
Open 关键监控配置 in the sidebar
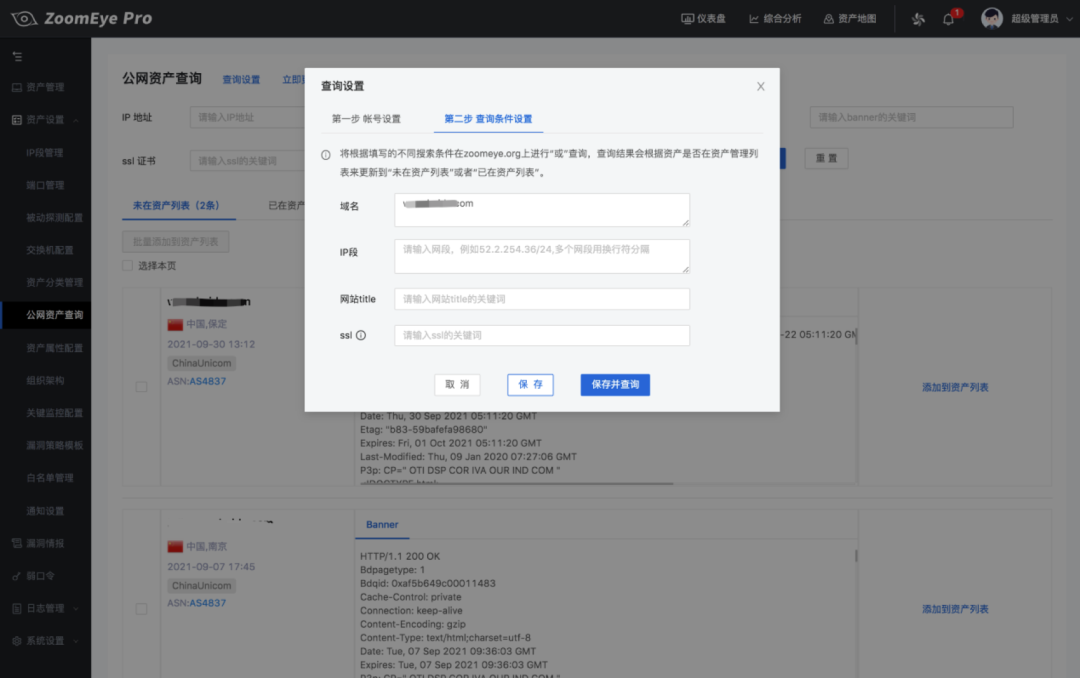[54, 413]
